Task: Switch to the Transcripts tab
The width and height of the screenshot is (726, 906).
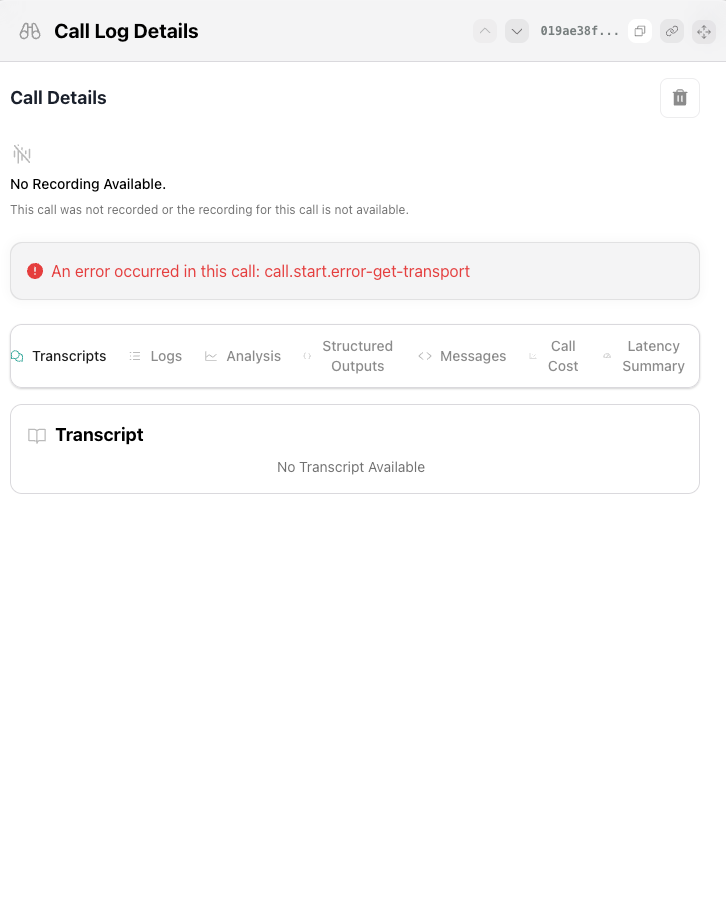Action: [59, 356]
